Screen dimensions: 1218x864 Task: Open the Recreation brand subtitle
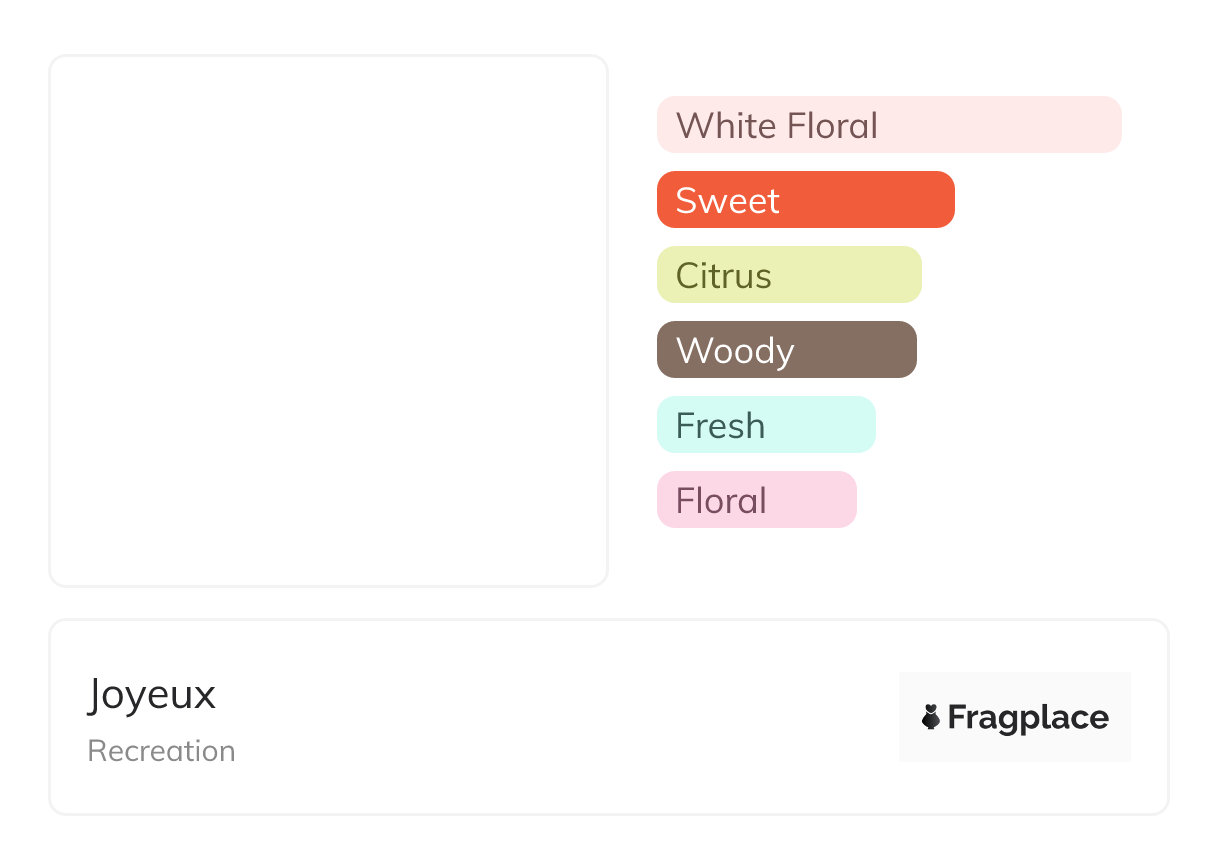161,751
